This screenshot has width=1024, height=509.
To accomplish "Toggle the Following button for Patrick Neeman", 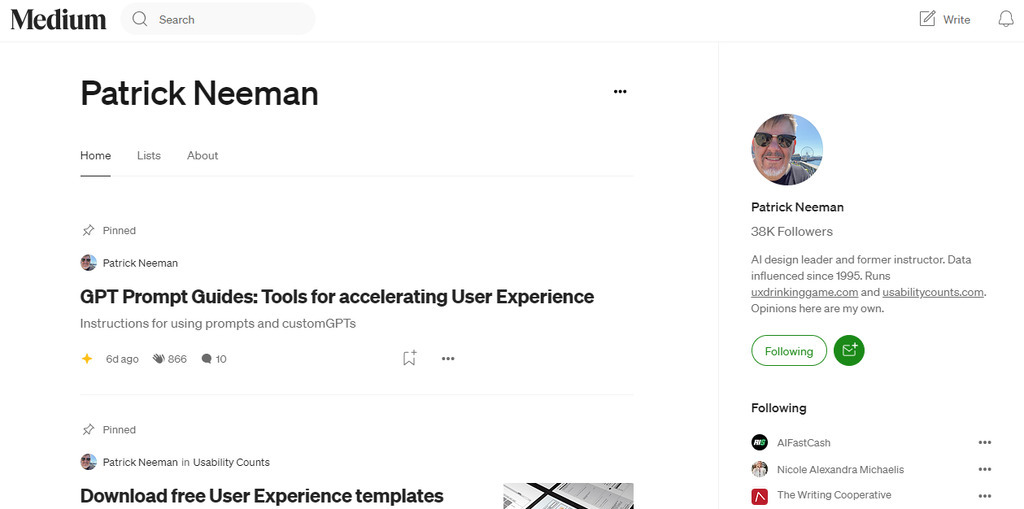I will pos(789,351).
